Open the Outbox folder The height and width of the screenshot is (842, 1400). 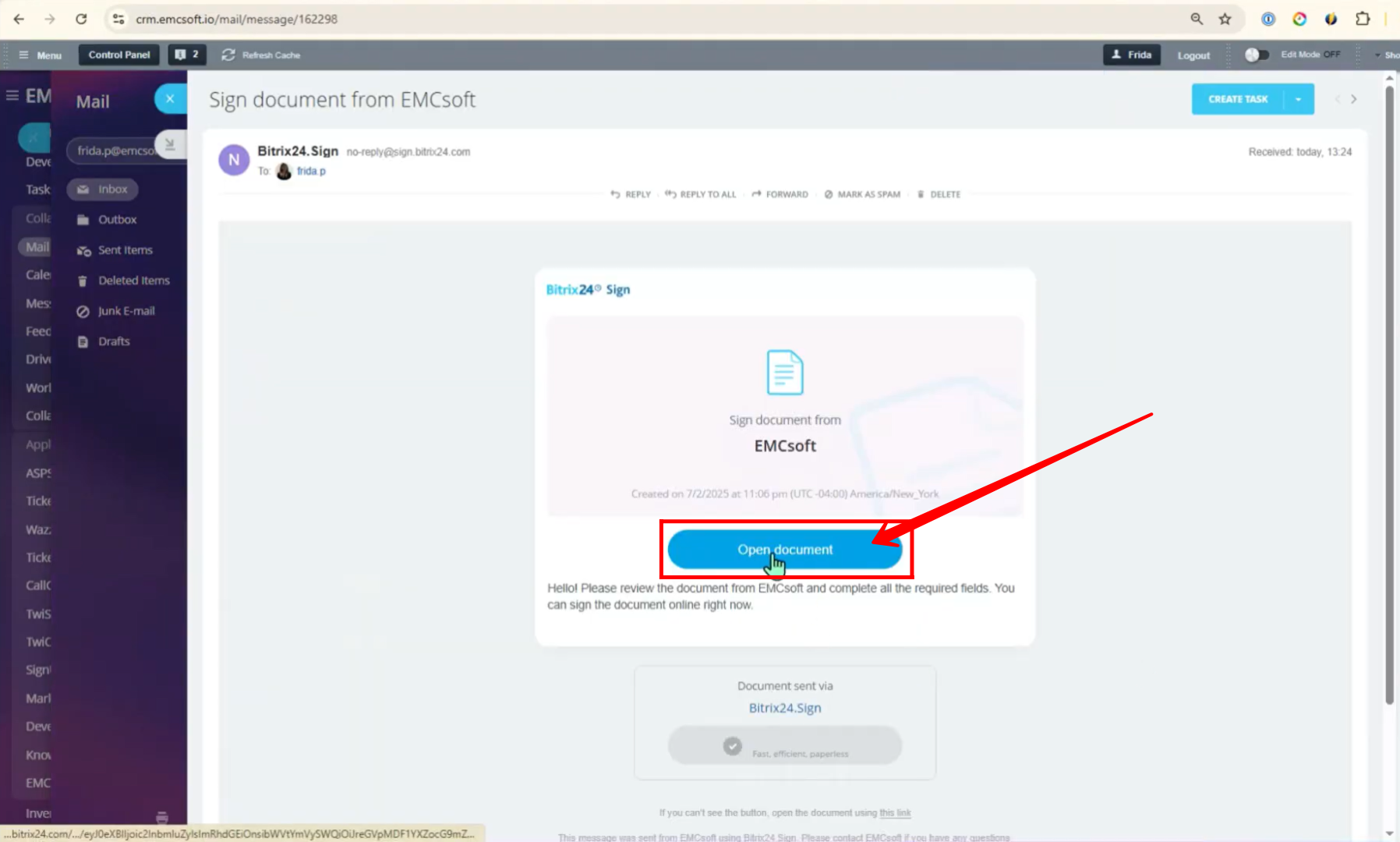point(117,220)
